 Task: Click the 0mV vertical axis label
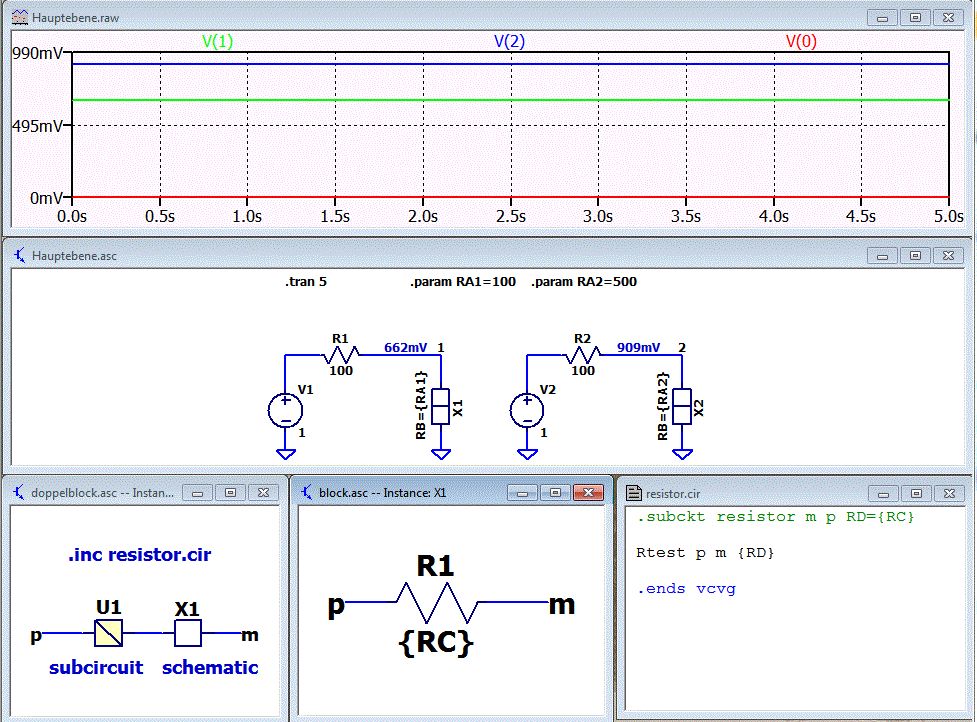(x=46, y=198)
